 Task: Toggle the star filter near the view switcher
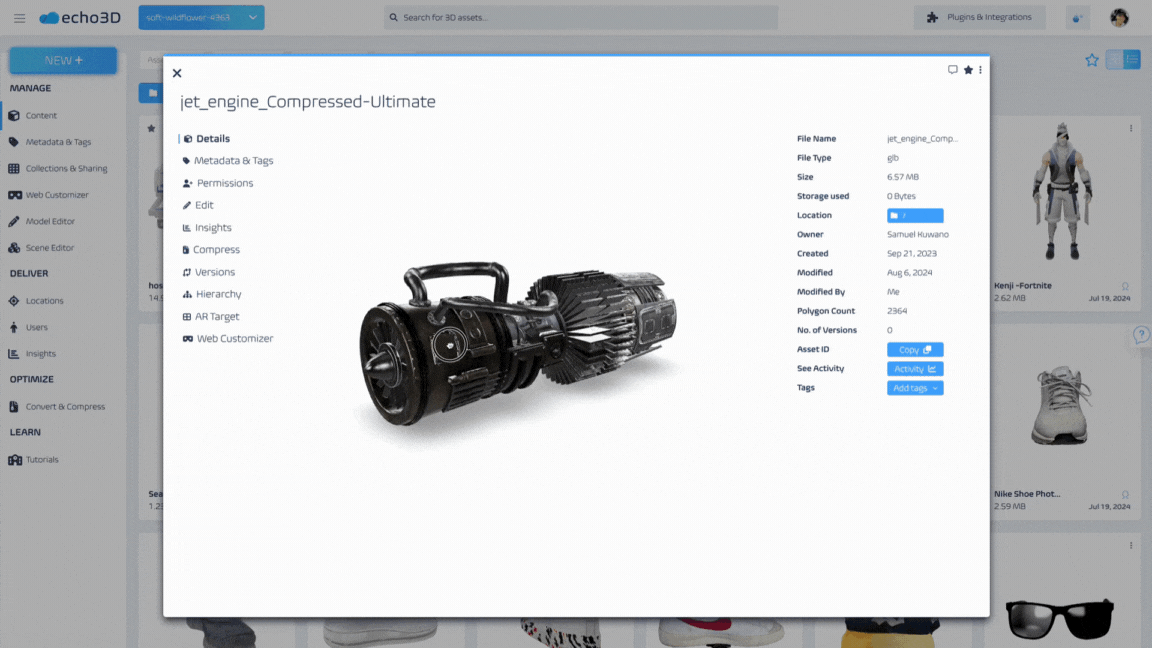(x=1091, y=60)
